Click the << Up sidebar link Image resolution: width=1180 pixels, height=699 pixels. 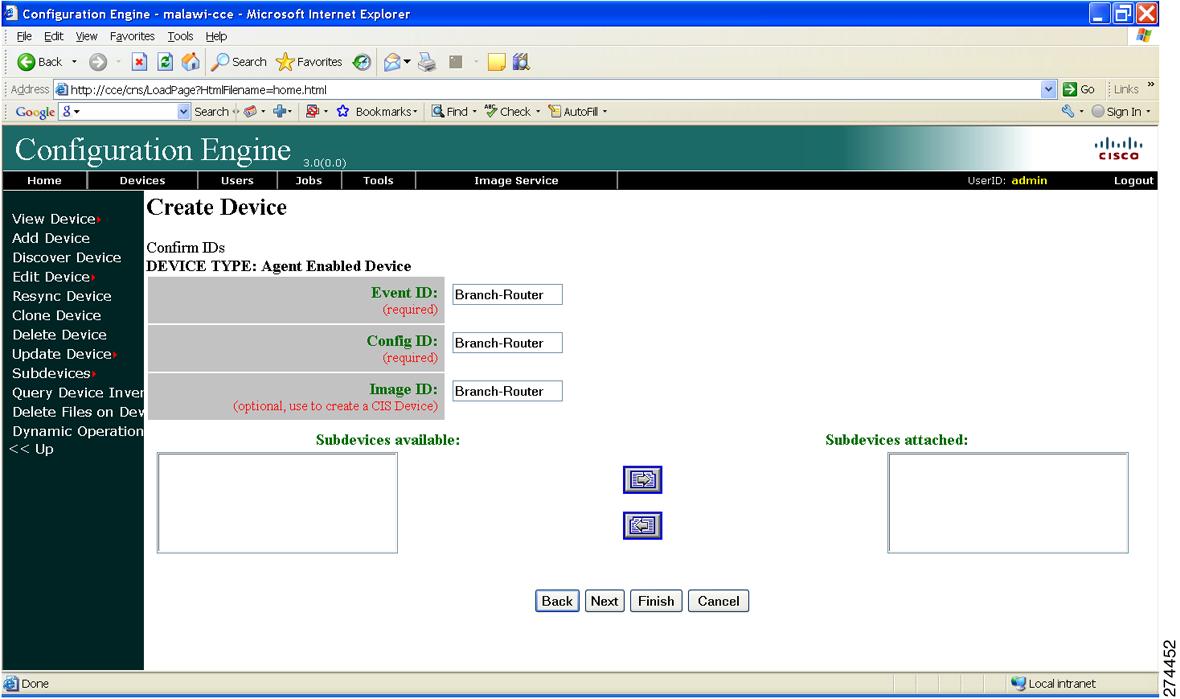pos(32,449)
